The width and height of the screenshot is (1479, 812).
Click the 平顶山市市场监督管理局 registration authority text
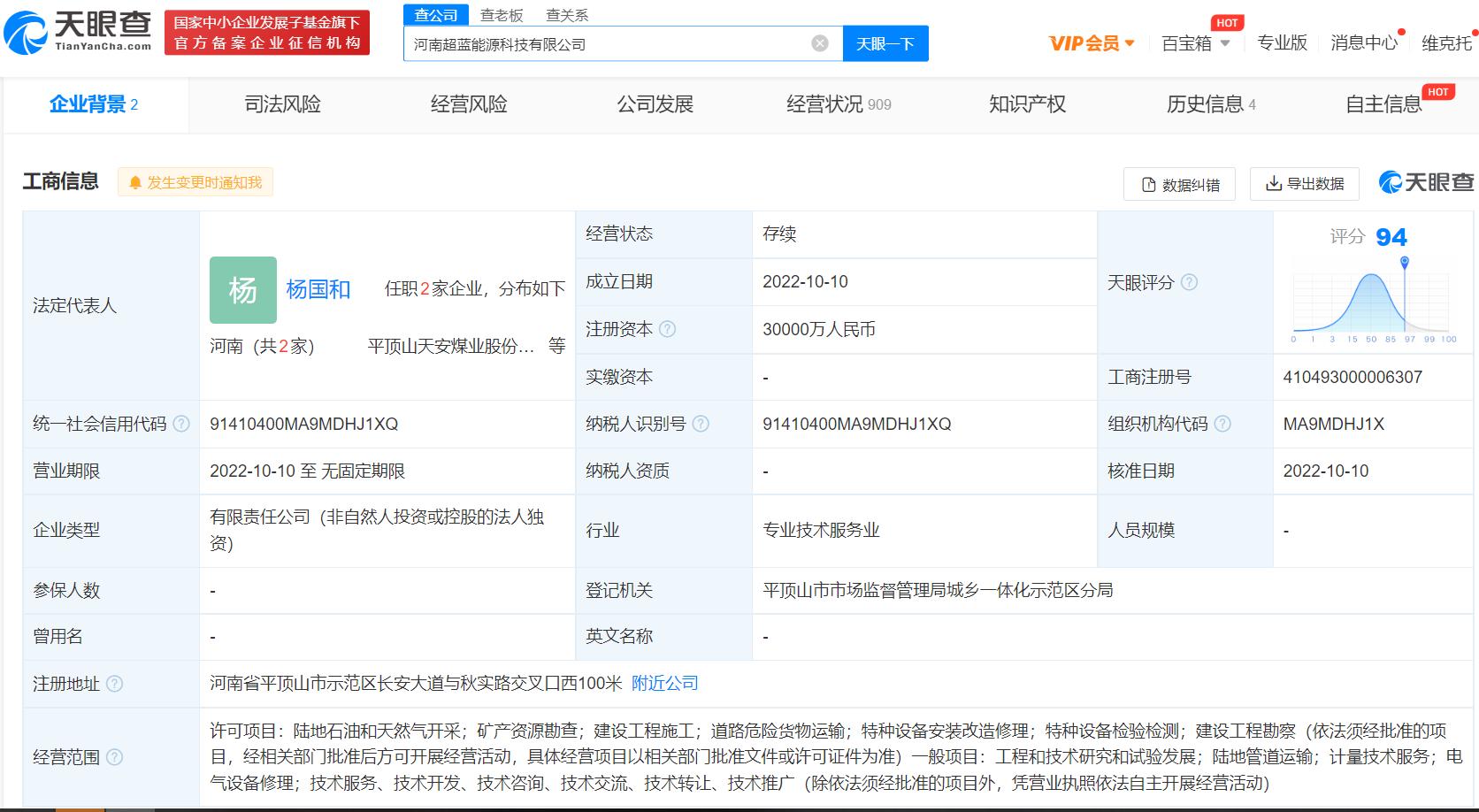tap(938, 590)
